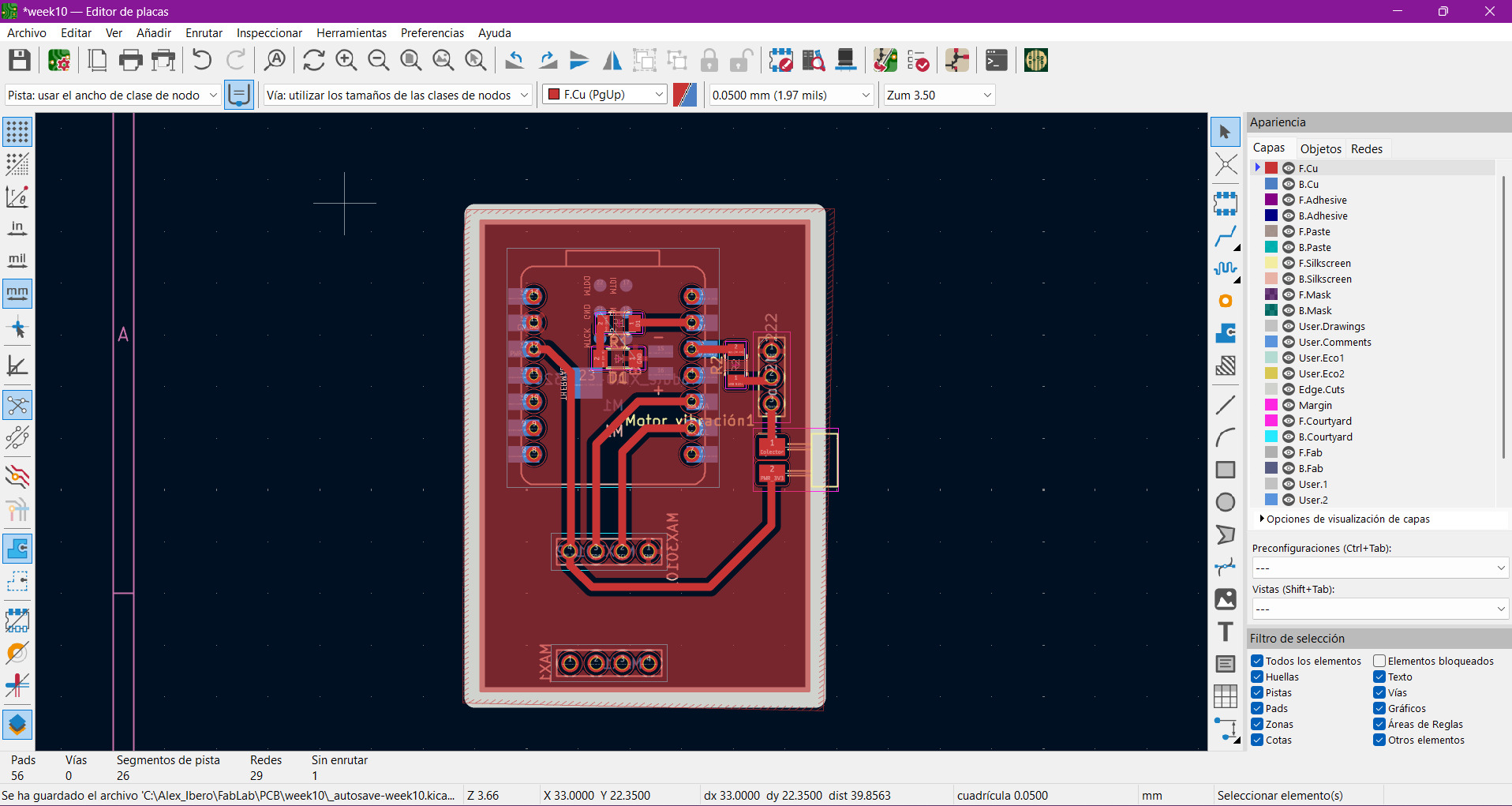The height and width of the screenshot is (806, 1512).
Task: Mirror selection horizontally
Action: point(612,60)
